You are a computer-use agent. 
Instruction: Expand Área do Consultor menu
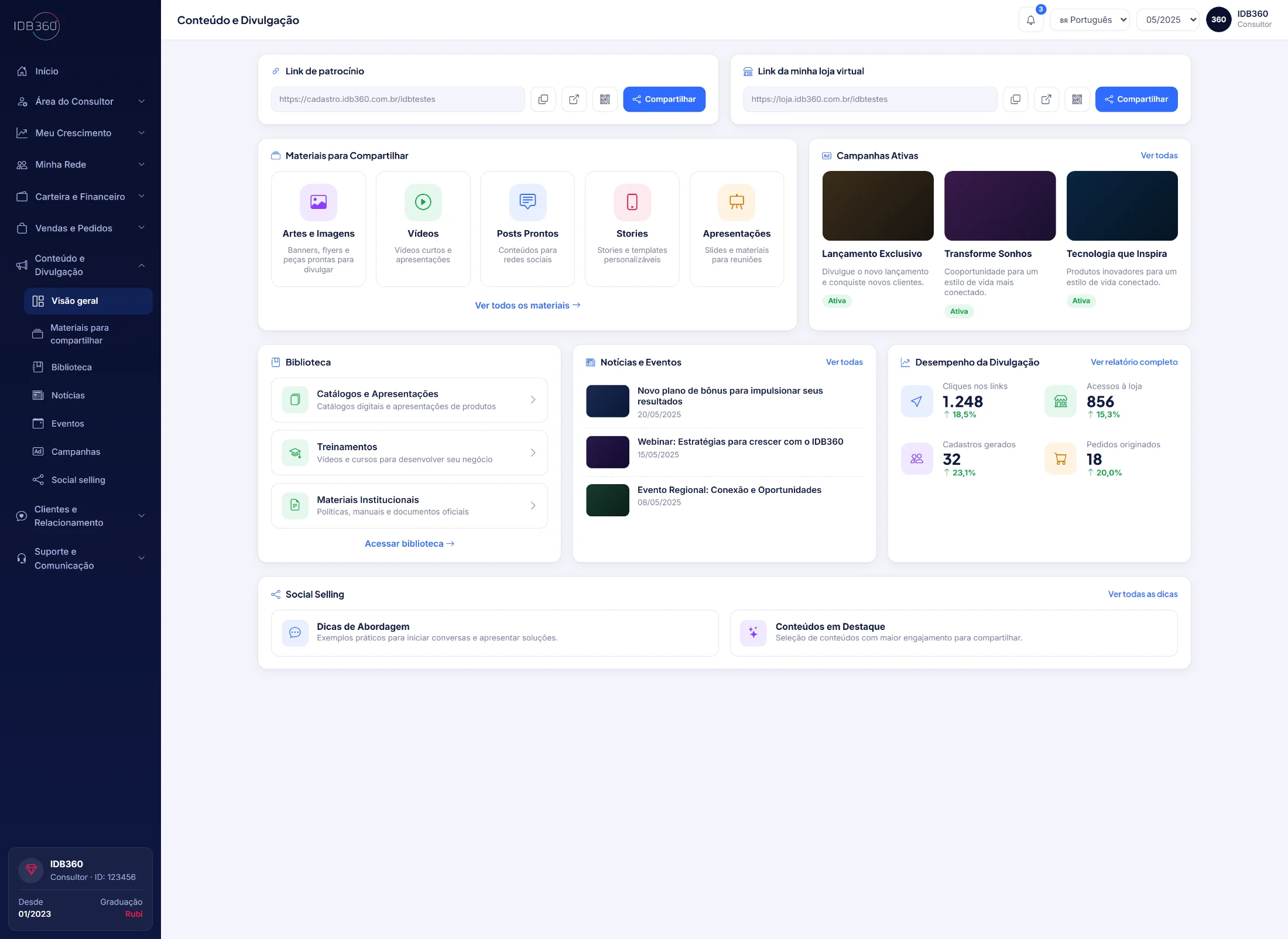coord(80,101)
